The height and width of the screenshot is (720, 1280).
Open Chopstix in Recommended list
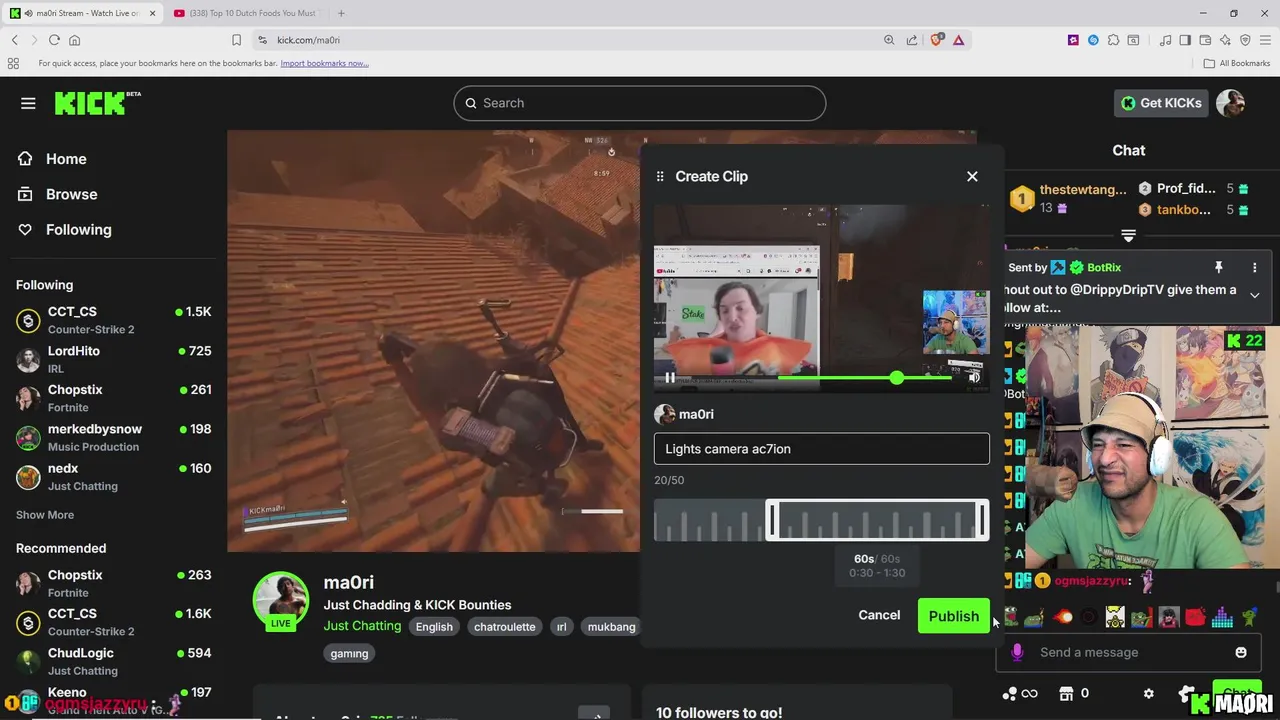click(x=114, y=583)
